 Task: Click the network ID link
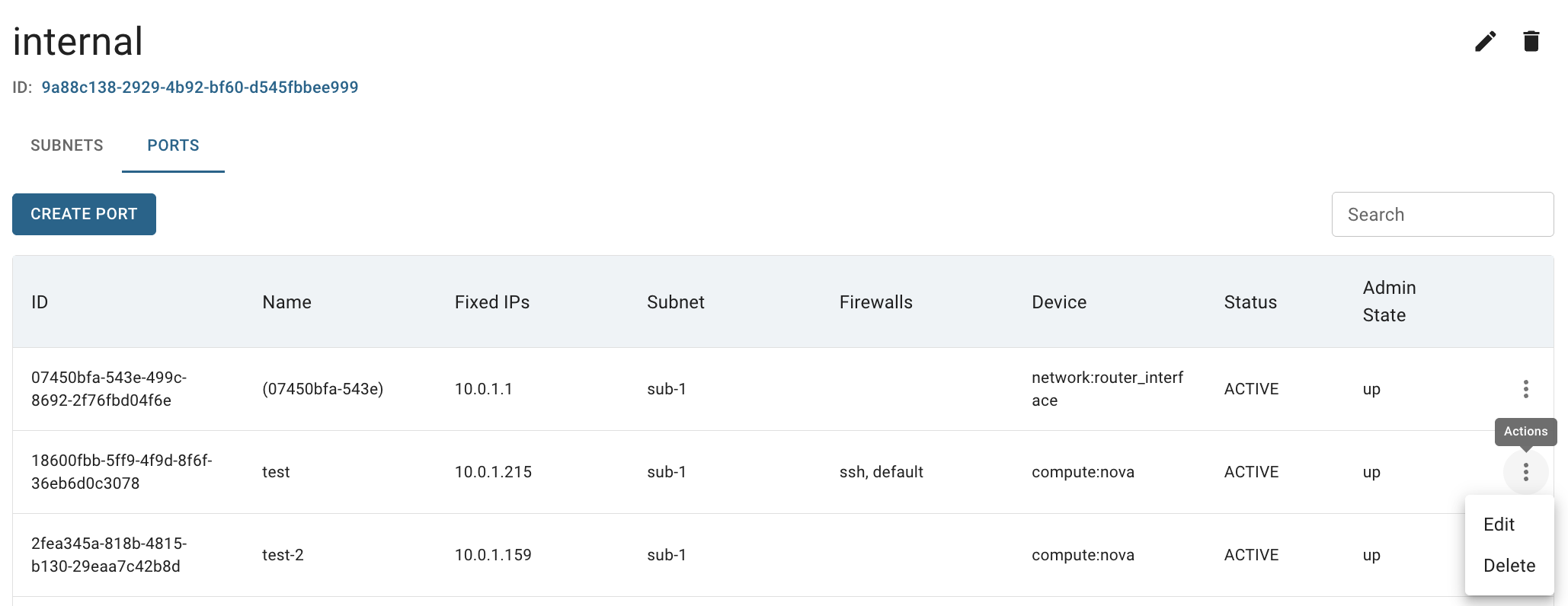pos(200,88)
